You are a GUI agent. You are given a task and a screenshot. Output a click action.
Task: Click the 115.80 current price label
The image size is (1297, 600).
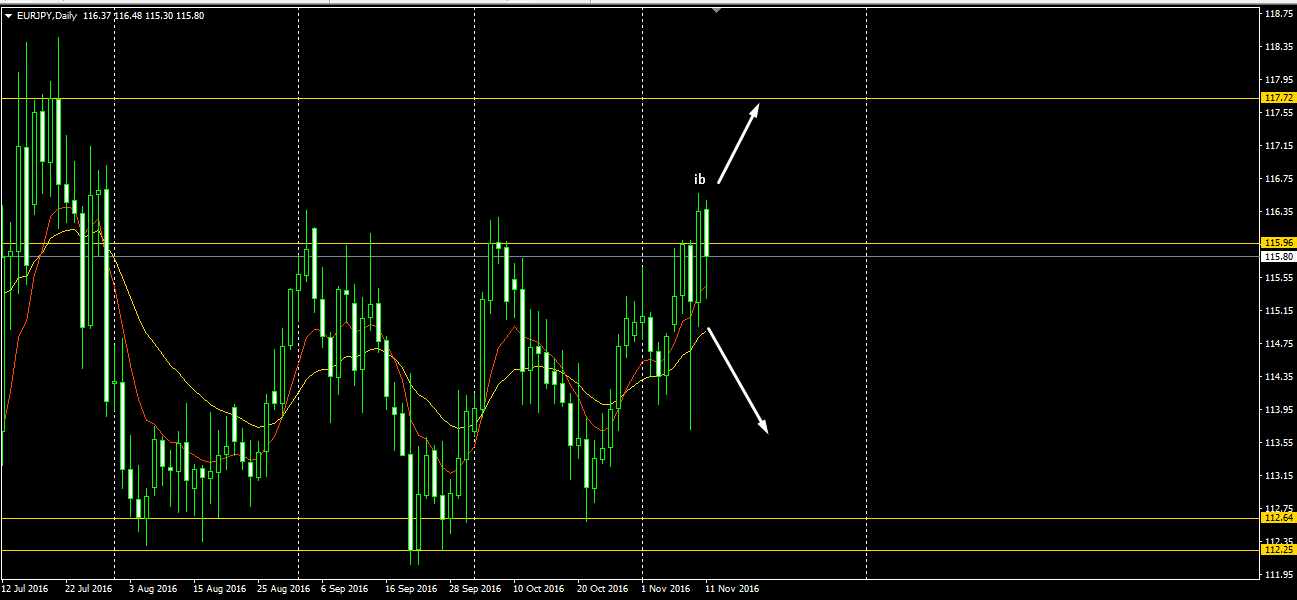pyautogui.click(x=1279, y=257)
